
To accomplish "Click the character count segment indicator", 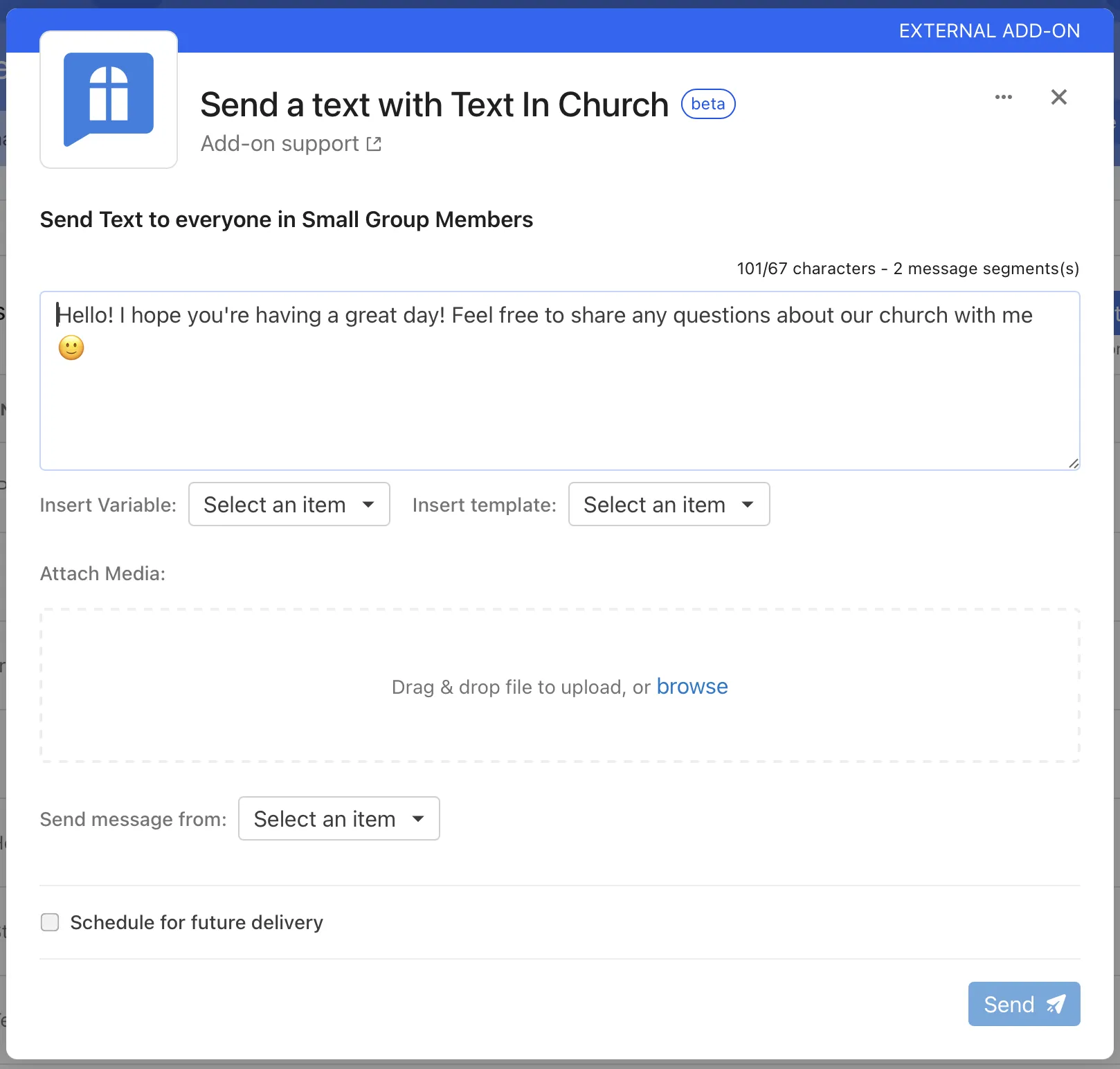I will [x=907, y=269].
